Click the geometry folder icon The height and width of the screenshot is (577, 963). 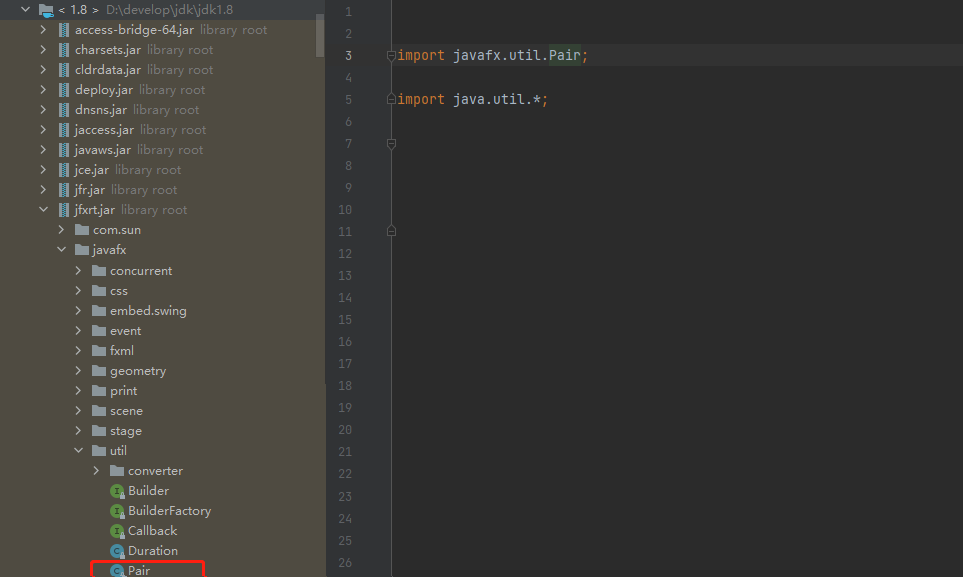[99, 371]
